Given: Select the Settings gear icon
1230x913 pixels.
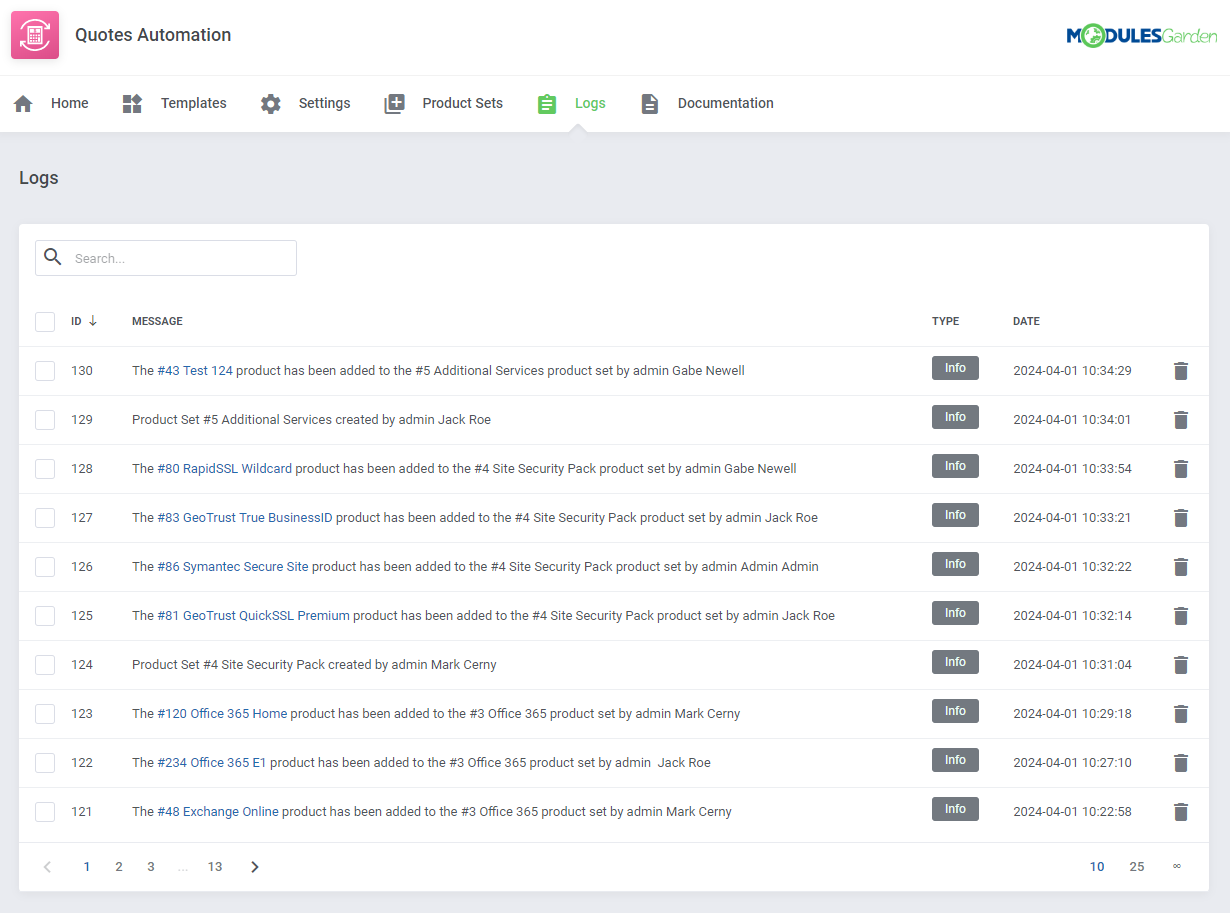Looking at the screenshot, I should [x=270, y=102].
